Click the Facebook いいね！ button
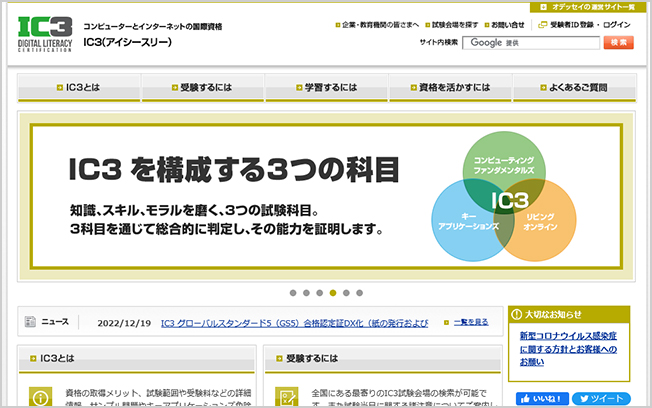 coord(542,398)
